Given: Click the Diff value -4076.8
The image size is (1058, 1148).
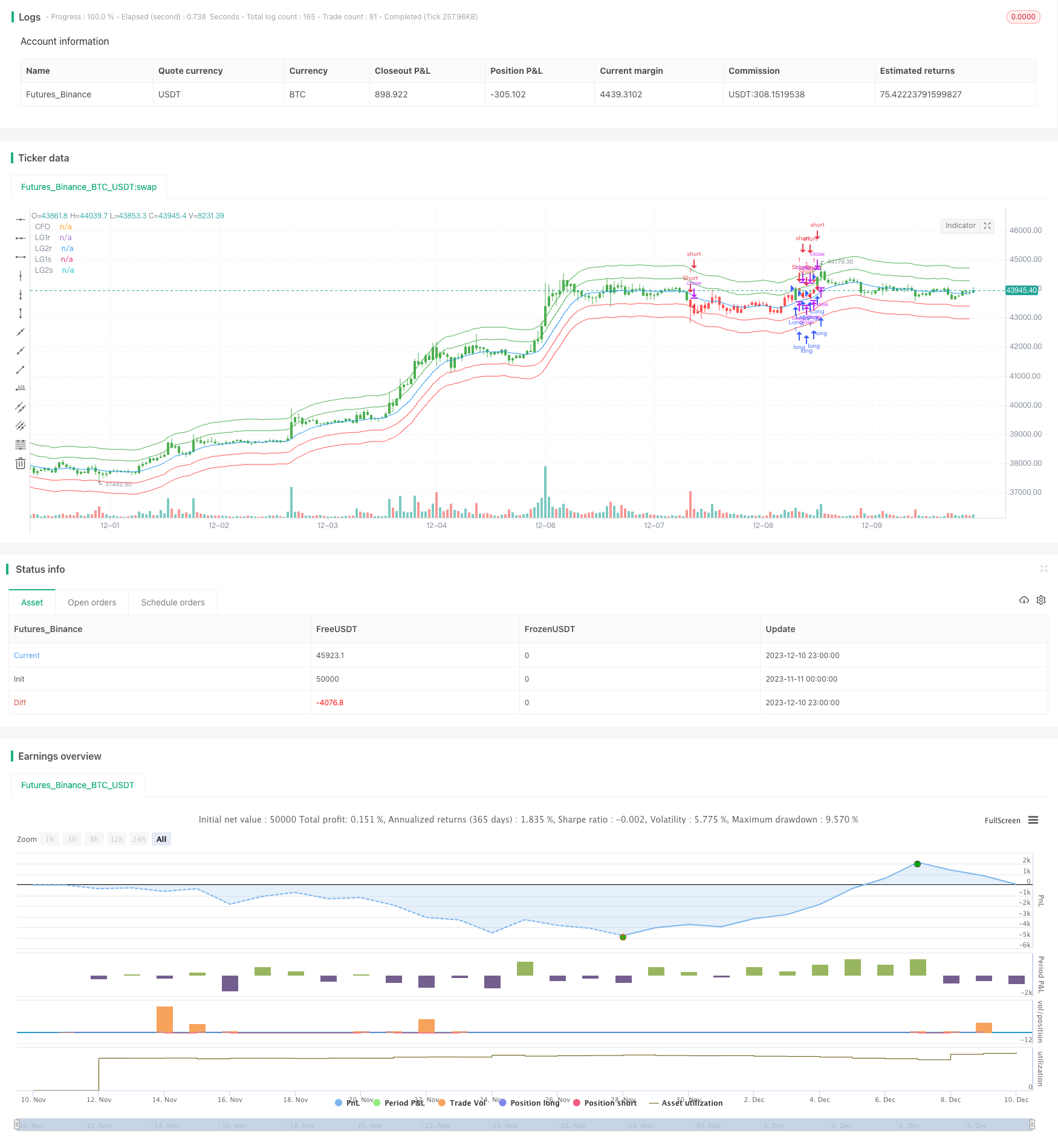Looking at the screenshot, I should click(330, 703).
